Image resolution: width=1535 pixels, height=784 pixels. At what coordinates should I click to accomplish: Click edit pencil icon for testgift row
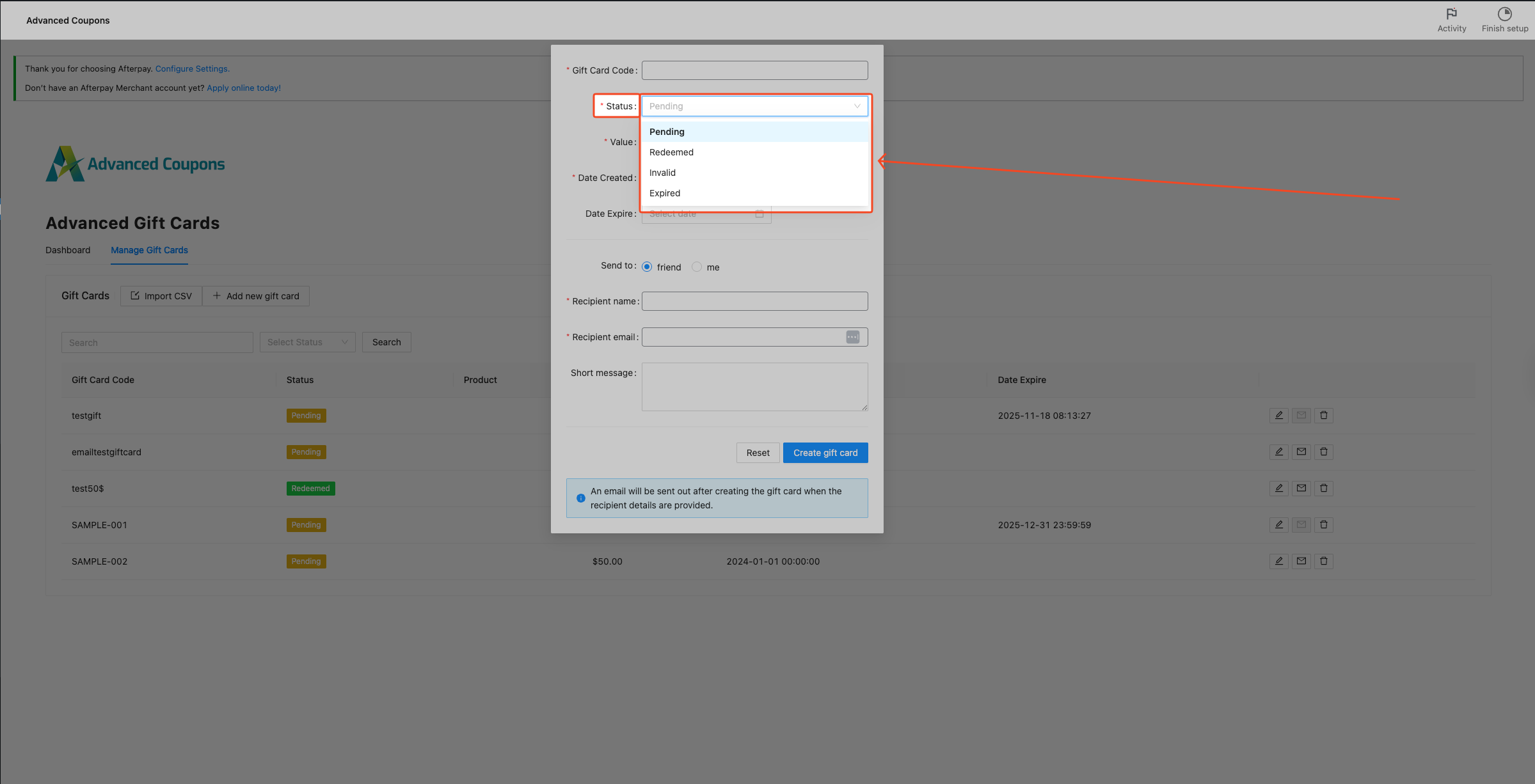click(1278, 416)
